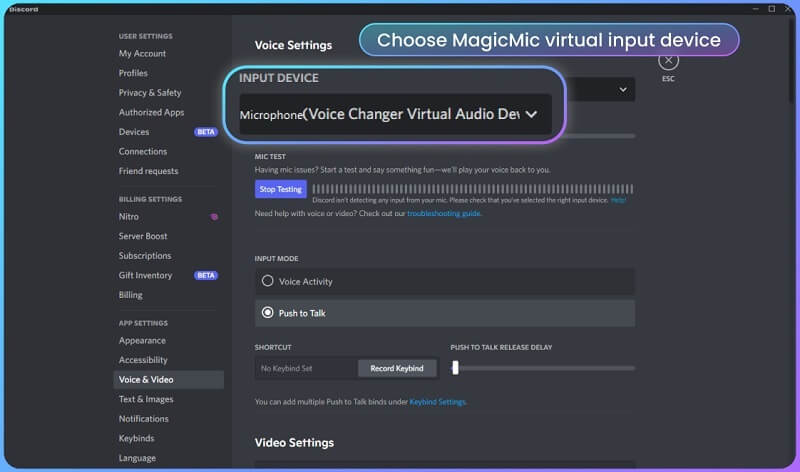Click the Push to Talk release delay slider
Viewport: 800px width, 472px height.
coord(543,368)
